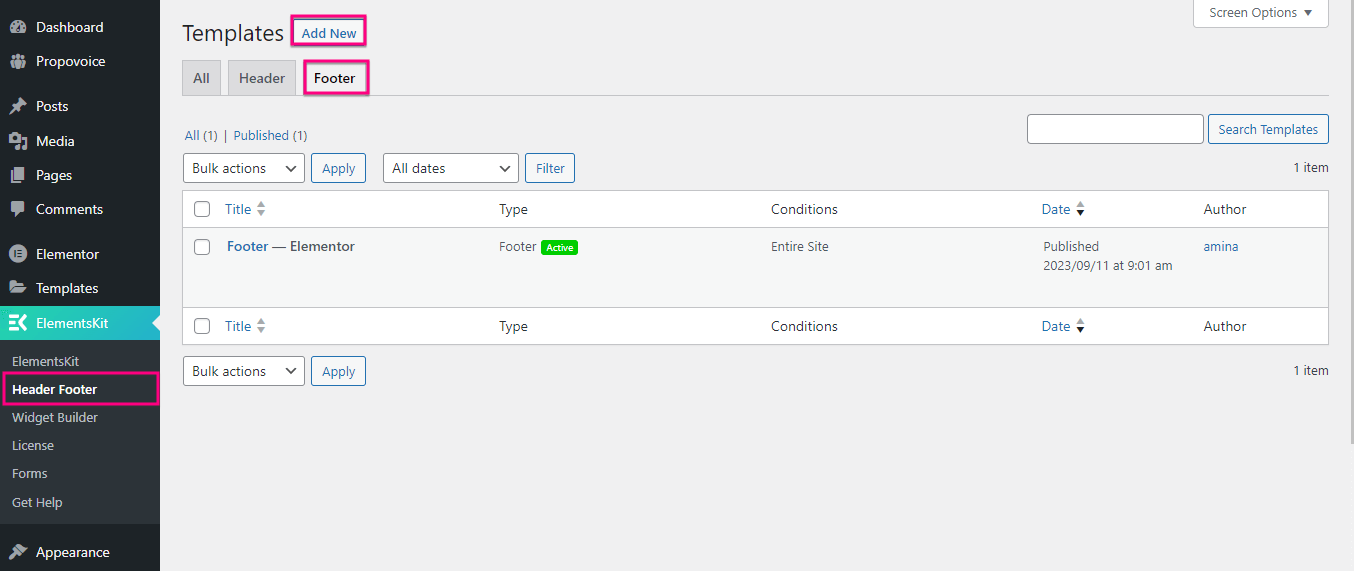Click the Elementor menu label
Screen dimensions: 1354x571
pyautogui.click(x=67, y=254)
